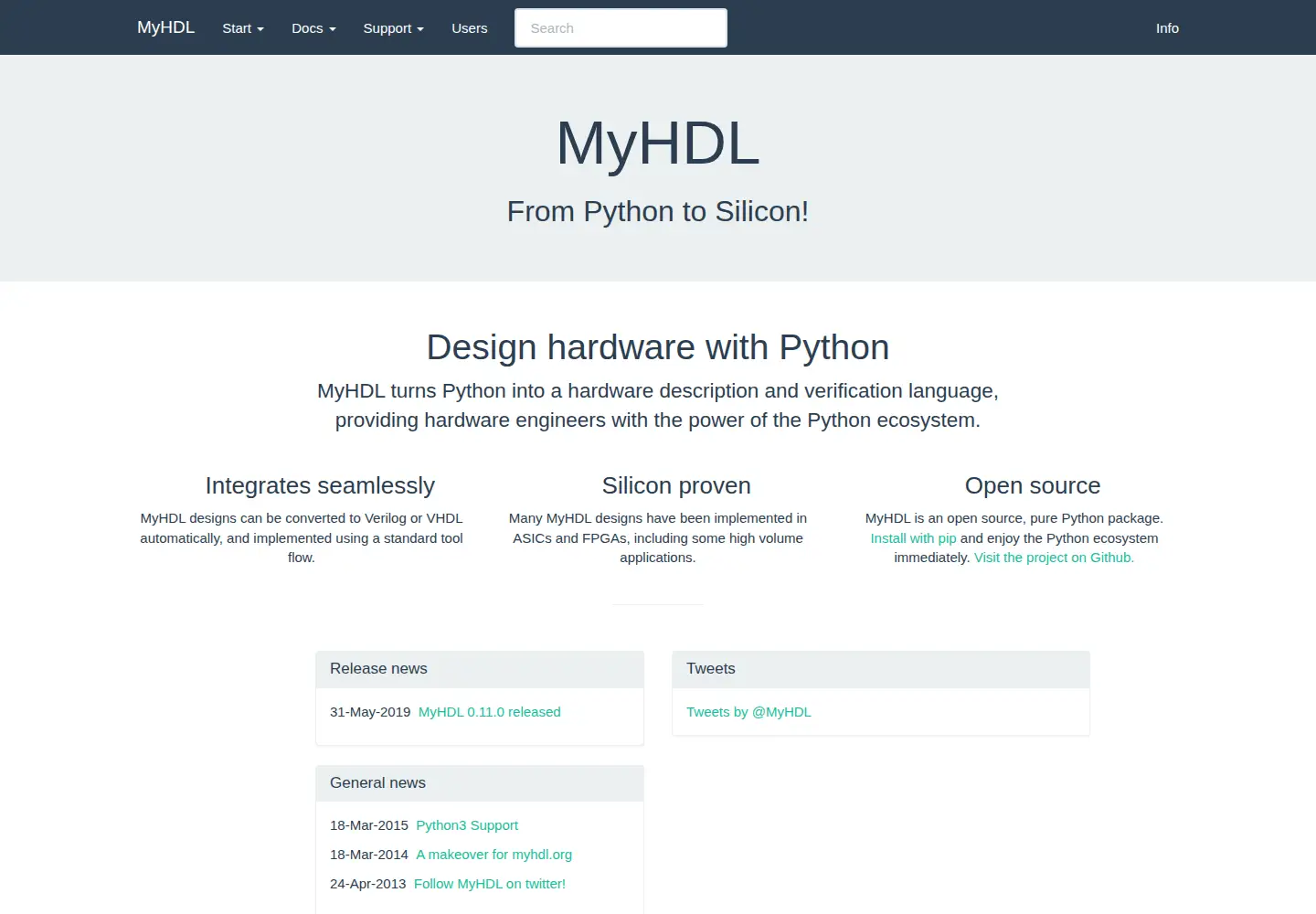The width and height of the screenshot is (1316, 914).
Task: Focus the Search input field
Action: coord(621,28)
